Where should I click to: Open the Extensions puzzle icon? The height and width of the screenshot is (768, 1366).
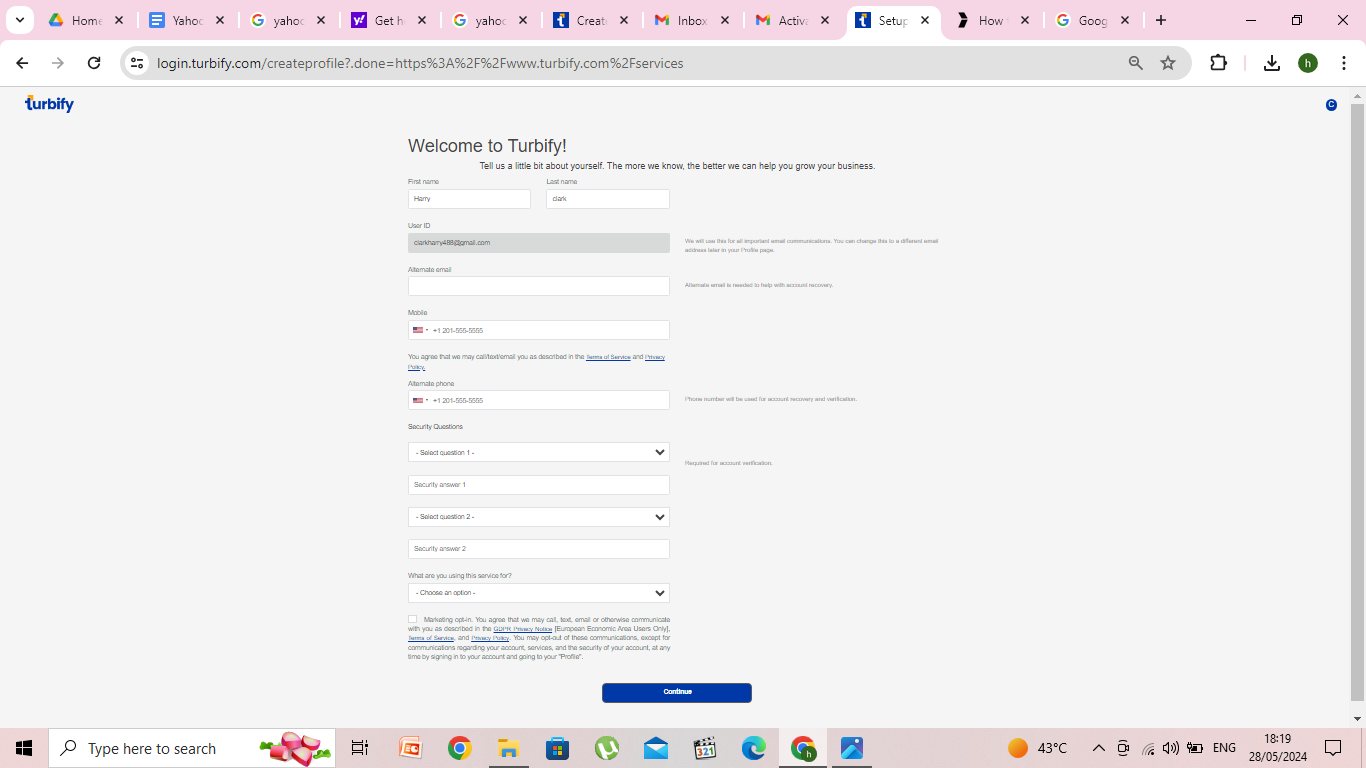(x=1218, y=63)
